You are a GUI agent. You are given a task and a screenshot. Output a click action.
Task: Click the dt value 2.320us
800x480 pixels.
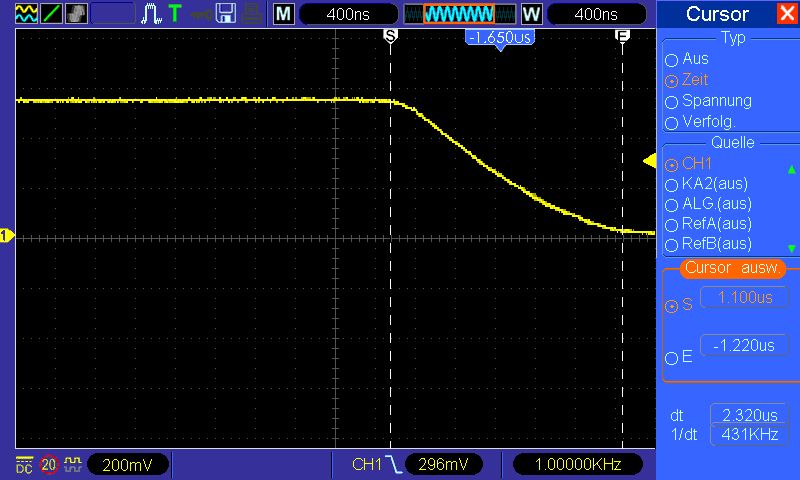[x=749, y=415]
